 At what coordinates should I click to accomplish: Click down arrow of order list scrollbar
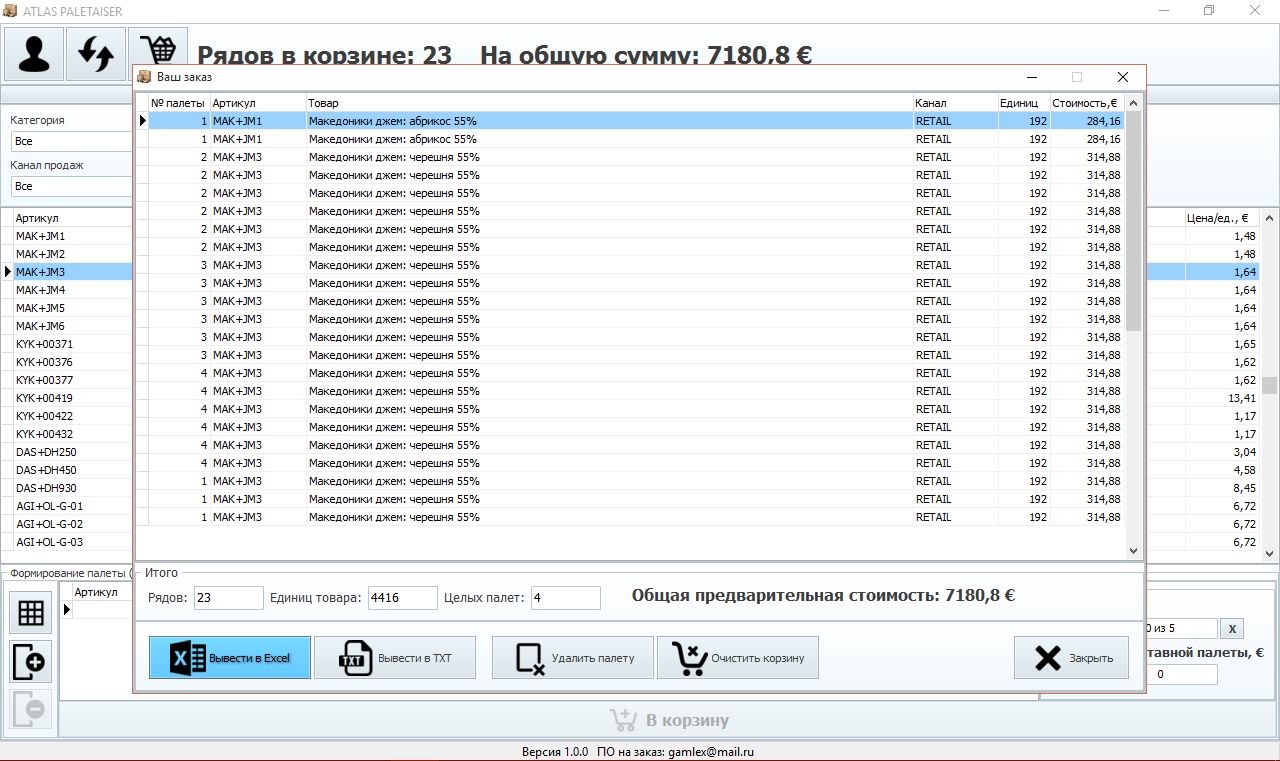point(1133,550)
